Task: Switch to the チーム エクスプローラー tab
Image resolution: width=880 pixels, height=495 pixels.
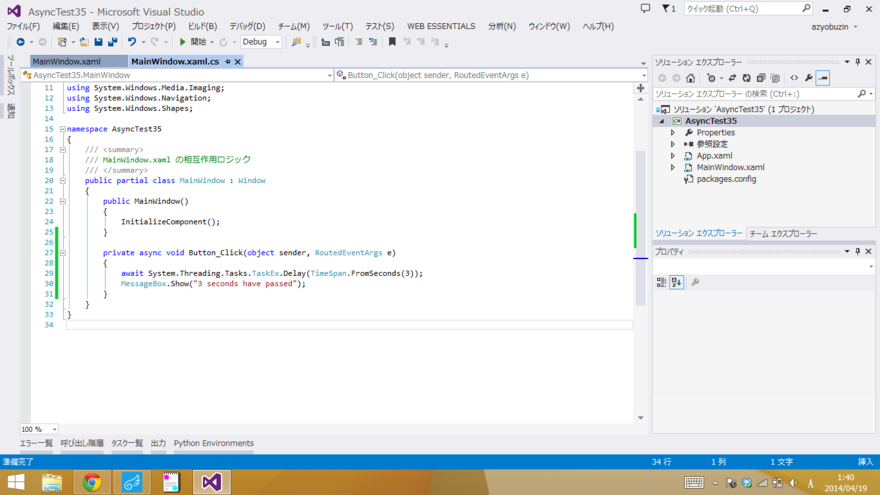Action: point(783,233)
